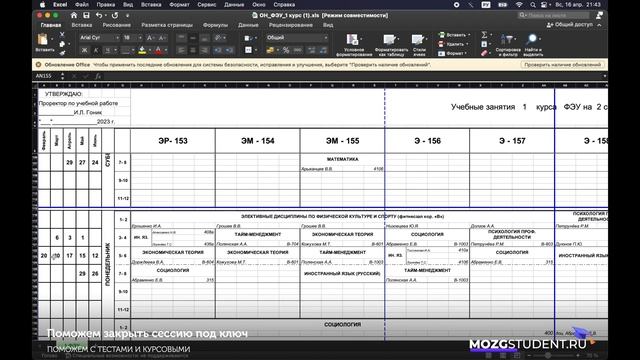640x360 pixels.
Task: Click the Проверить наличие обновлений button
Action: [x=562, y=64]
